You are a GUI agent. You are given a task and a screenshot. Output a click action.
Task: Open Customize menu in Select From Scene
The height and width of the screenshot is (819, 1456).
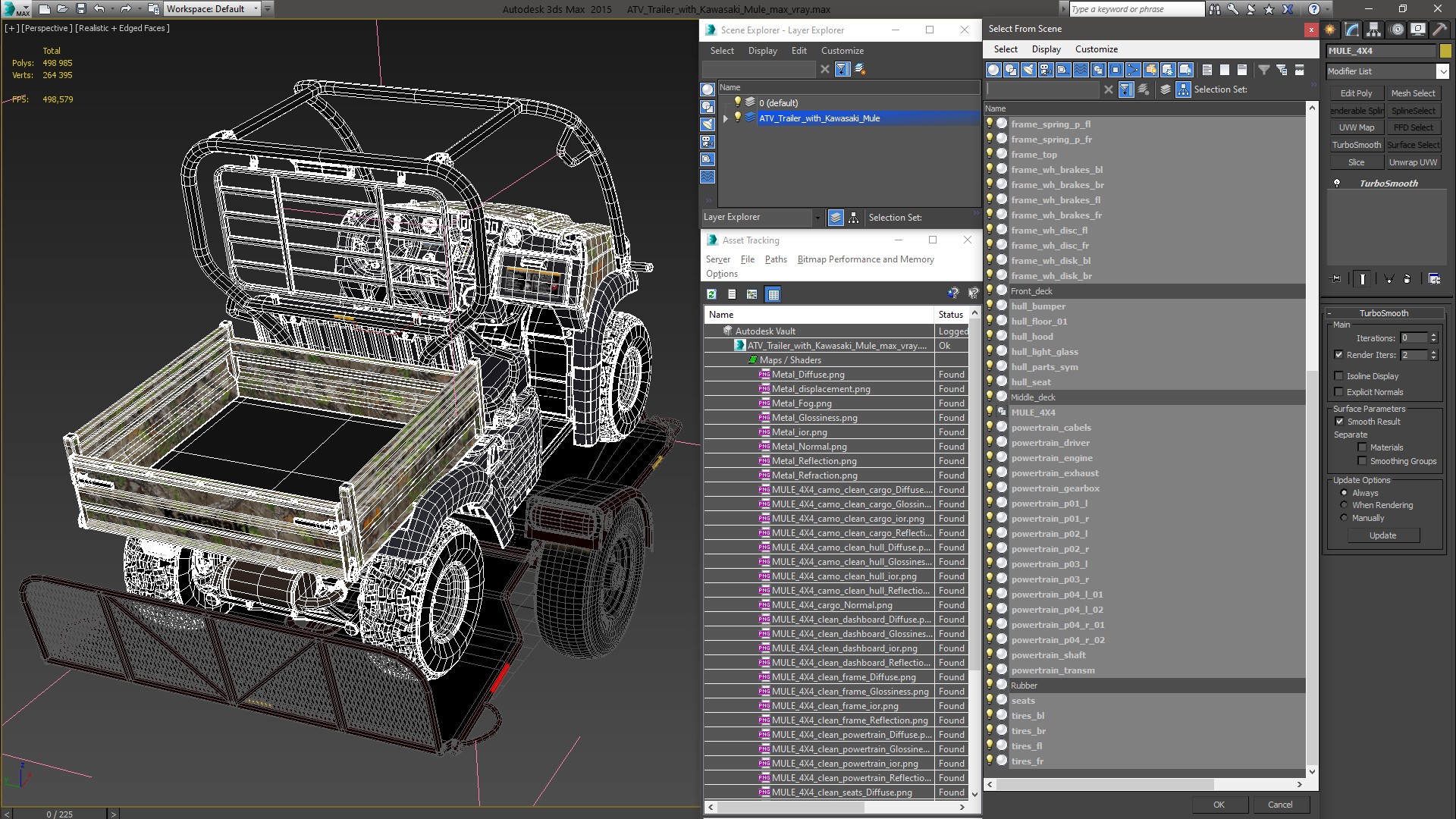pos(1096,49)
